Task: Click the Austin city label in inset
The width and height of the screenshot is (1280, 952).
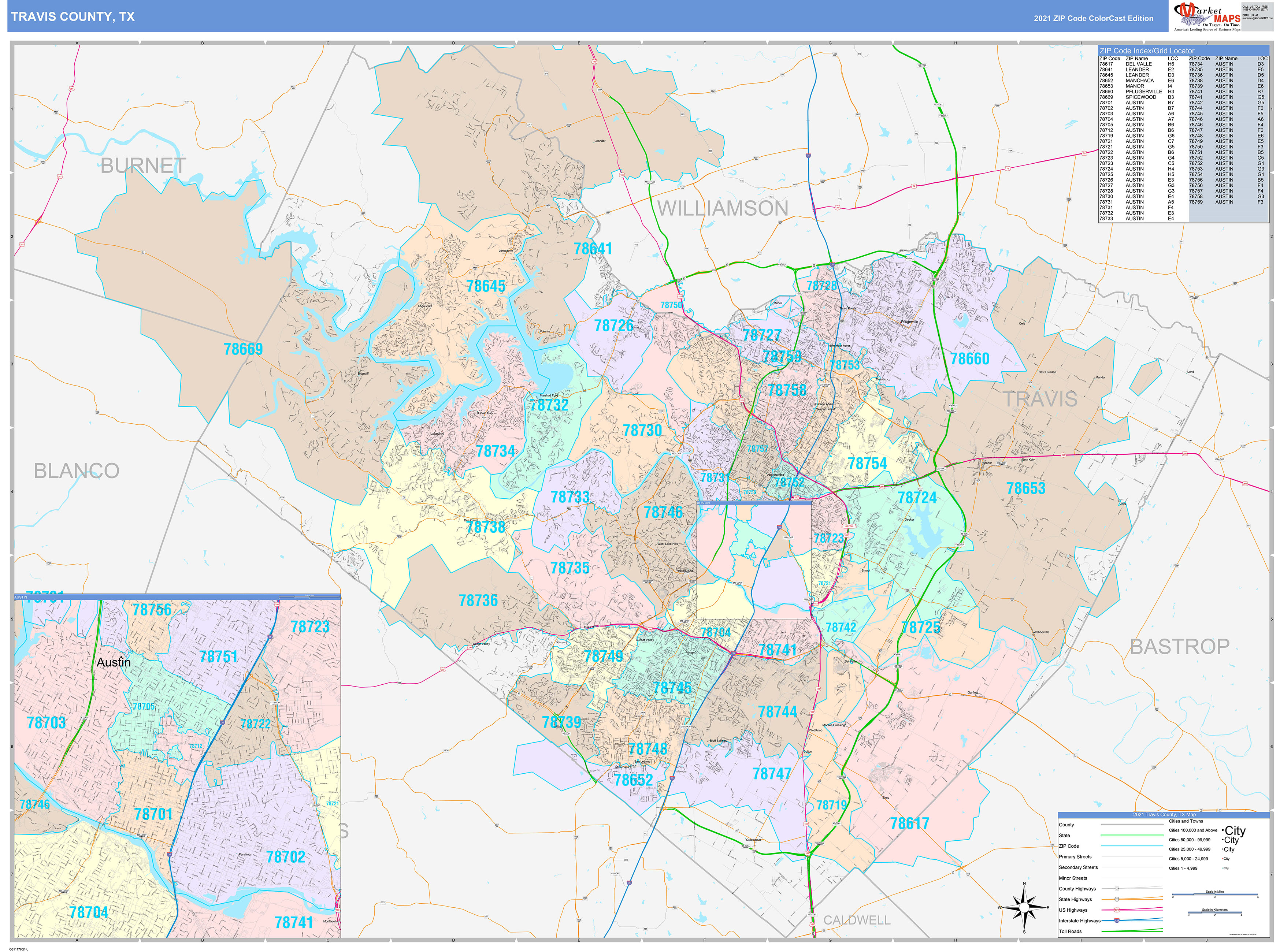Action: tap(114, 662)
